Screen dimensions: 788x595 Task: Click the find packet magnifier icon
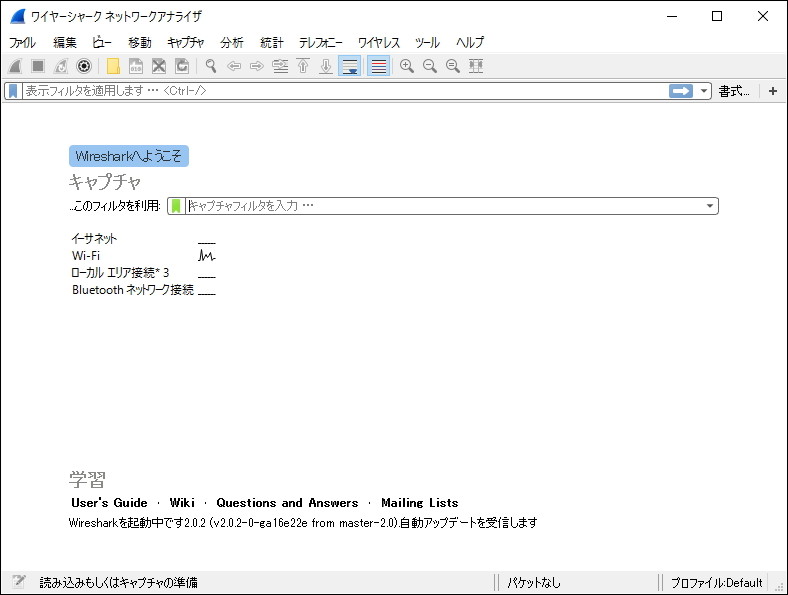[x=211, y=66]
